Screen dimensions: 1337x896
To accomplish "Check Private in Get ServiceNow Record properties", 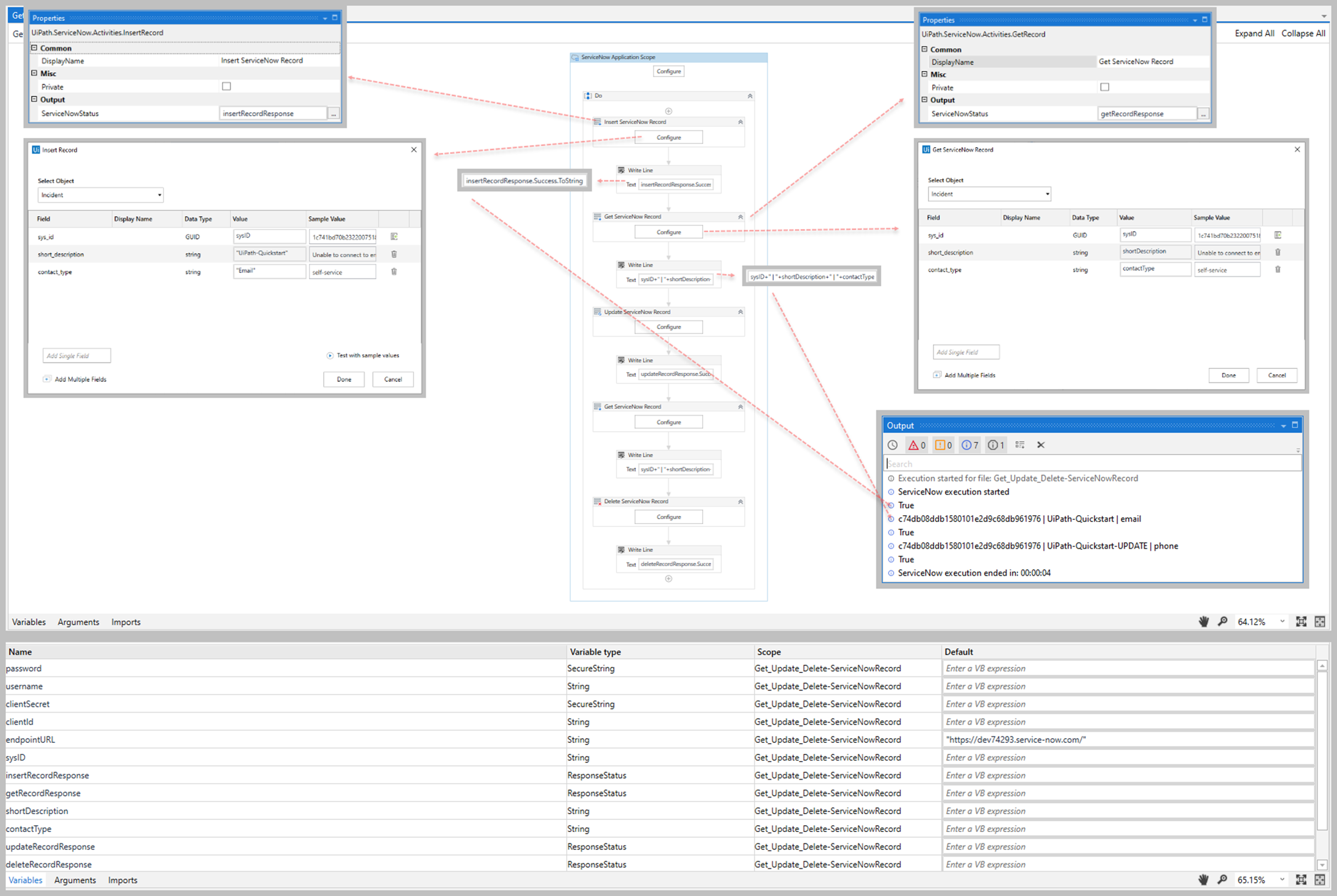I will point(1105,87).
